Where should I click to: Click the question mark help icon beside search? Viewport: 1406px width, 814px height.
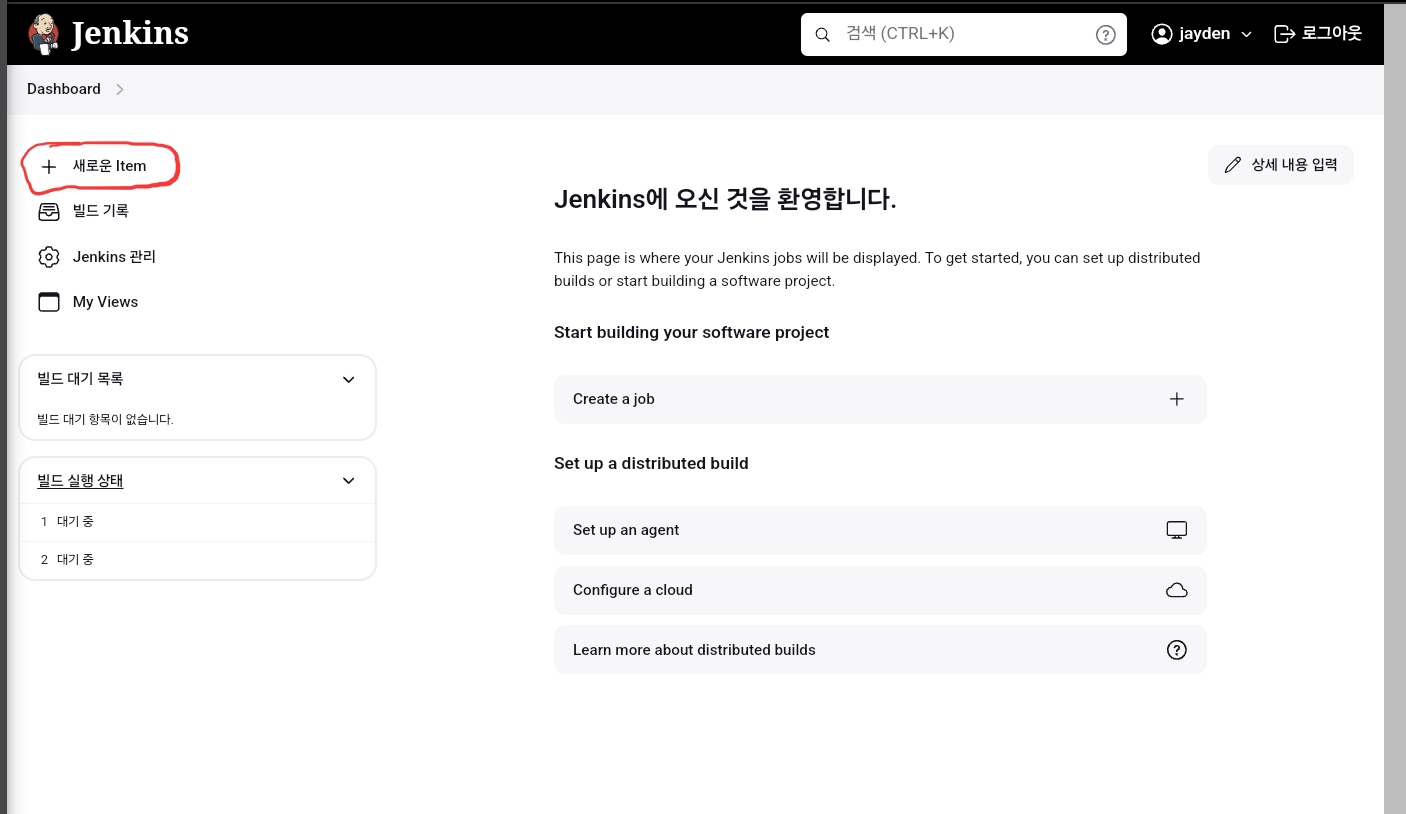click(1105, 34)
